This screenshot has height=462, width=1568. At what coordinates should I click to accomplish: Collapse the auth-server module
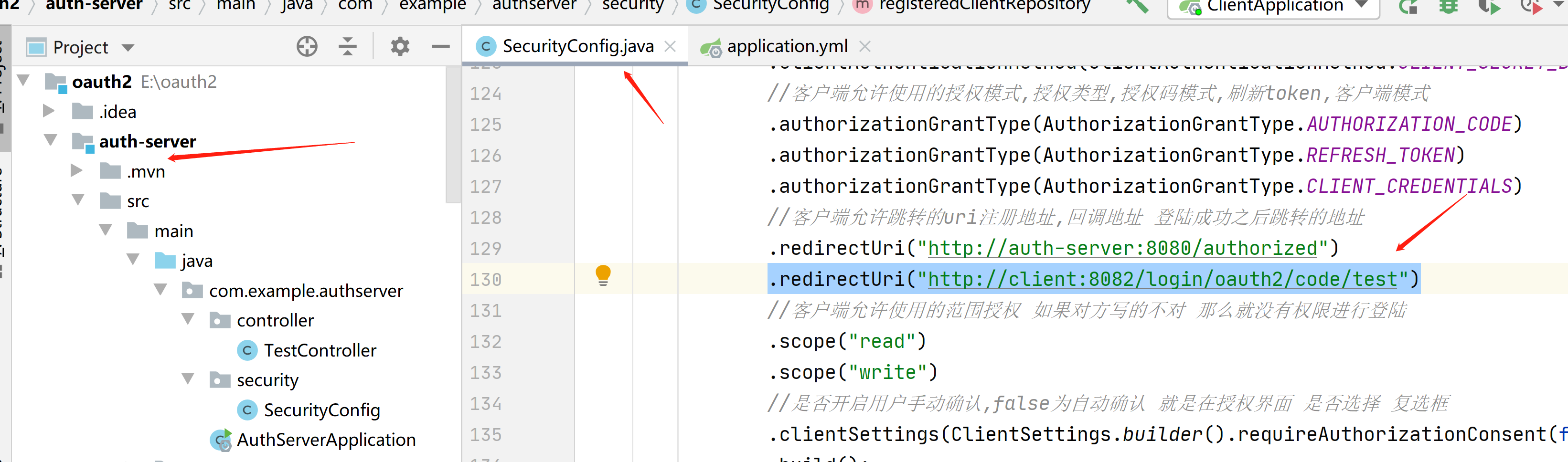coord(51,140)
